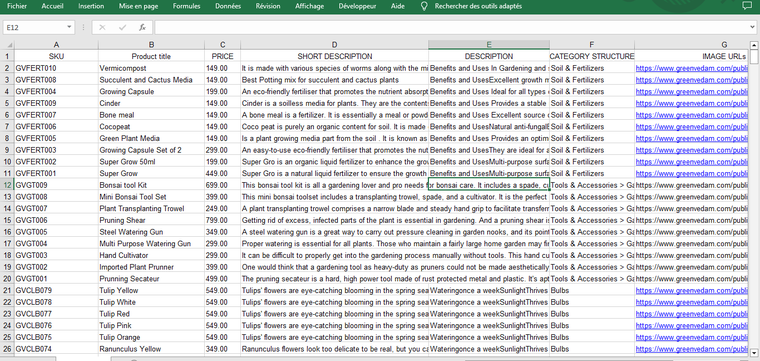
Task: Open the Données ribbon tab
Action: coord(228,6)
